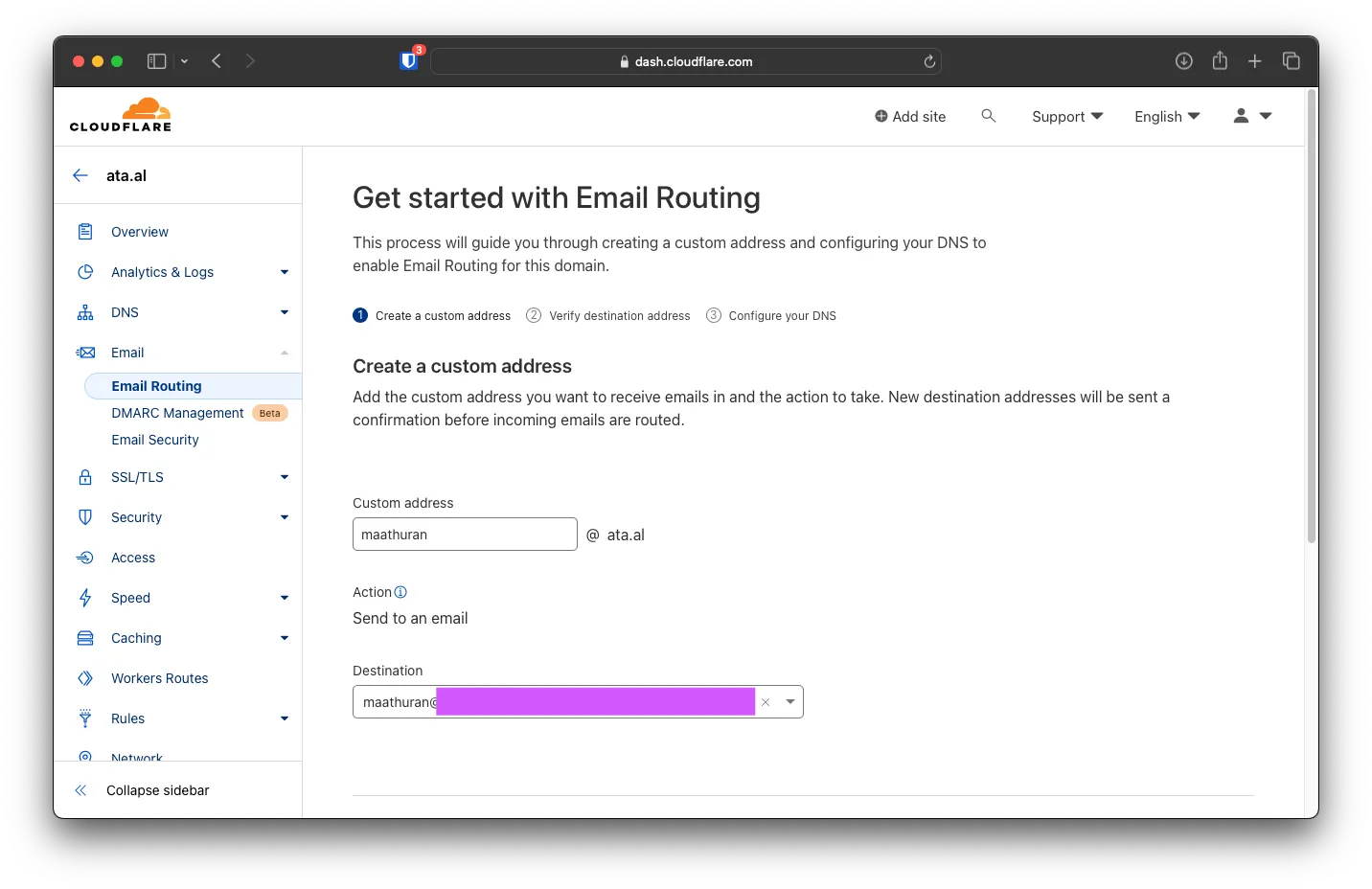Expand the Security section arrow

click(285, 517)
